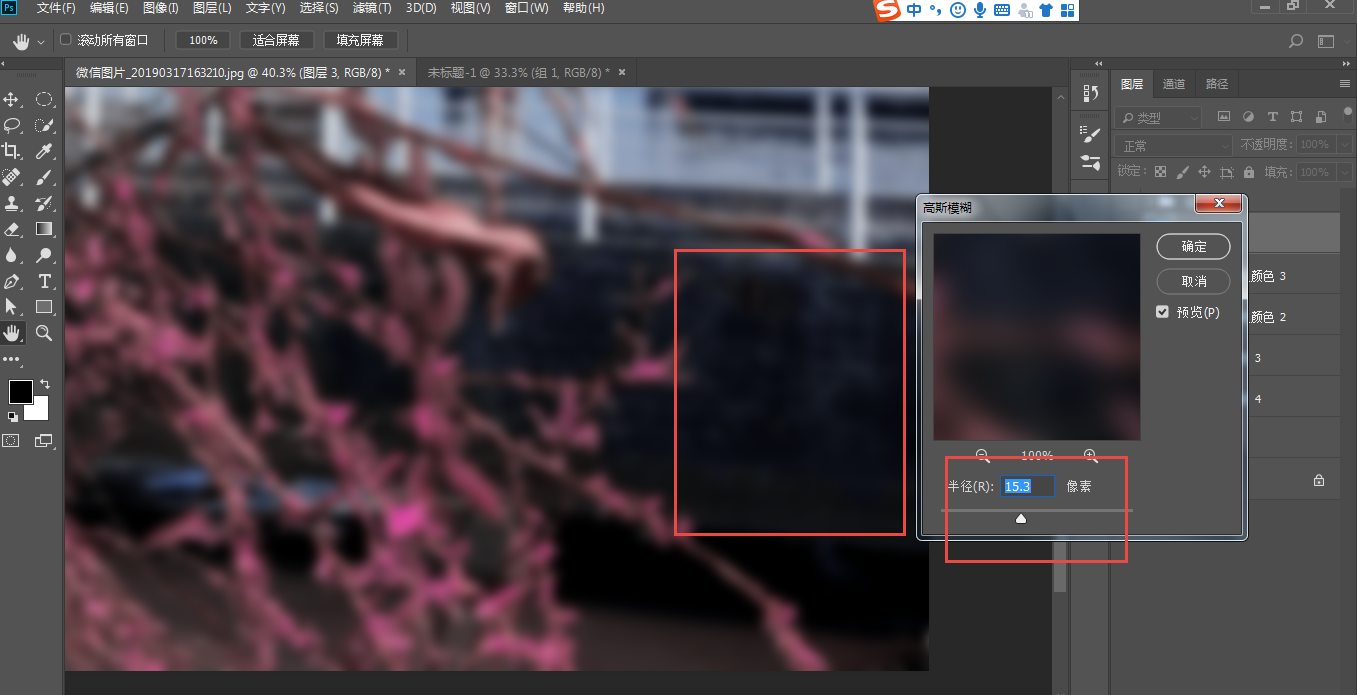This screenshot has height=695, width=1357.
Task: Click the search magnifier in options bar
Action: 1296,41
